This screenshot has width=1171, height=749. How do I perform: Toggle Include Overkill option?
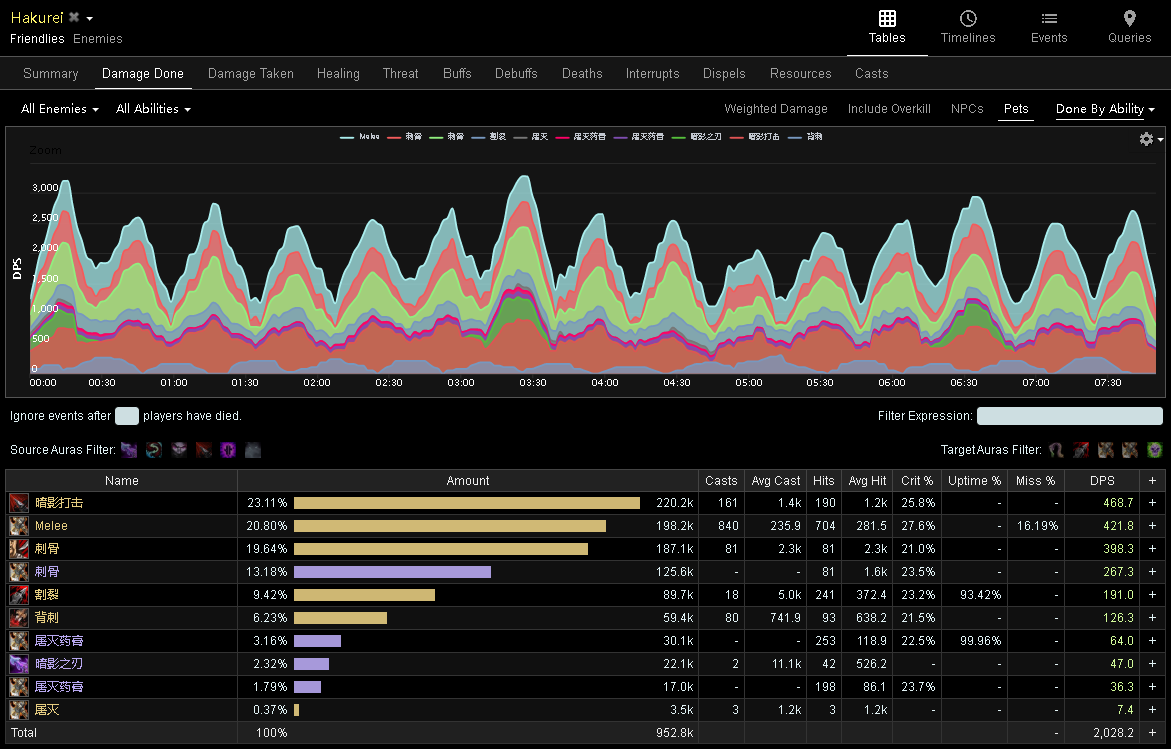pos(889,109)
